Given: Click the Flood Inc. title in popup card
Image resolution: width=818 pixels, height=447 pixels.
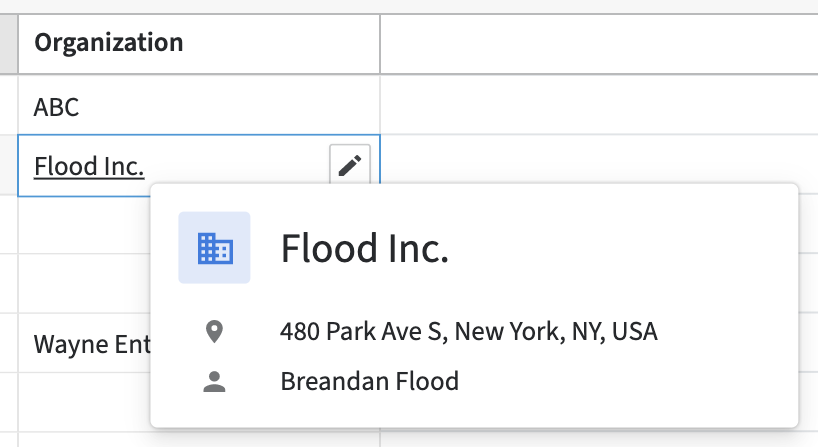Looking at the screenshot, I should pos(364,248).
